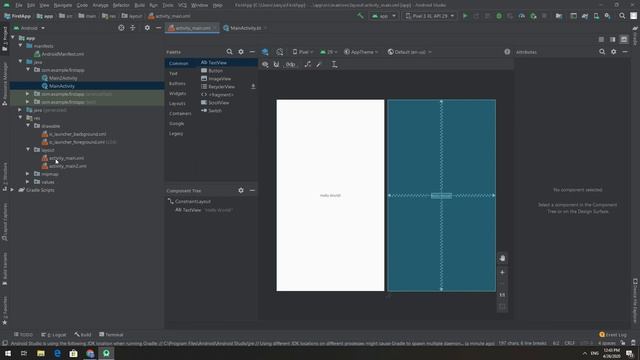640x360 pixels.
Task: Expand the Gradle Scripts node
Action: (12, 190)
